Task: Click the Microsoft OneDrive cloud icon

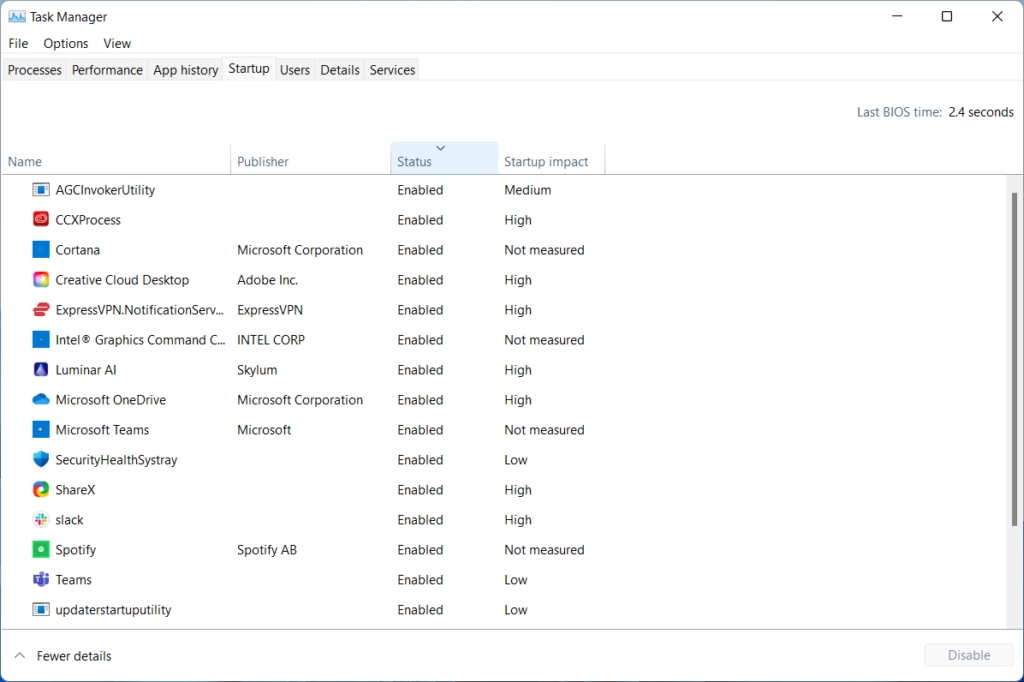Action: (x=40, y=400)
